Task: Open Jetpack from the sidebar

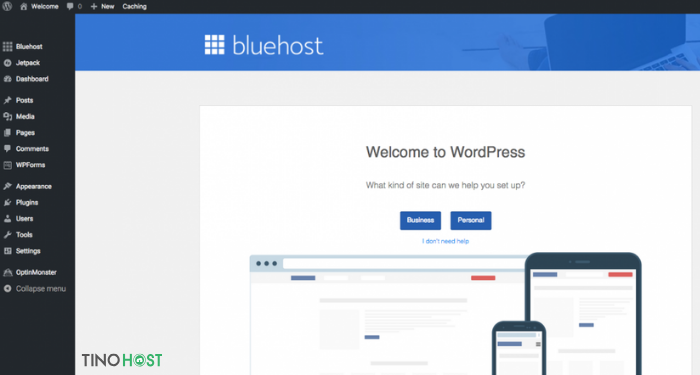Action: [x=28, y=63]
